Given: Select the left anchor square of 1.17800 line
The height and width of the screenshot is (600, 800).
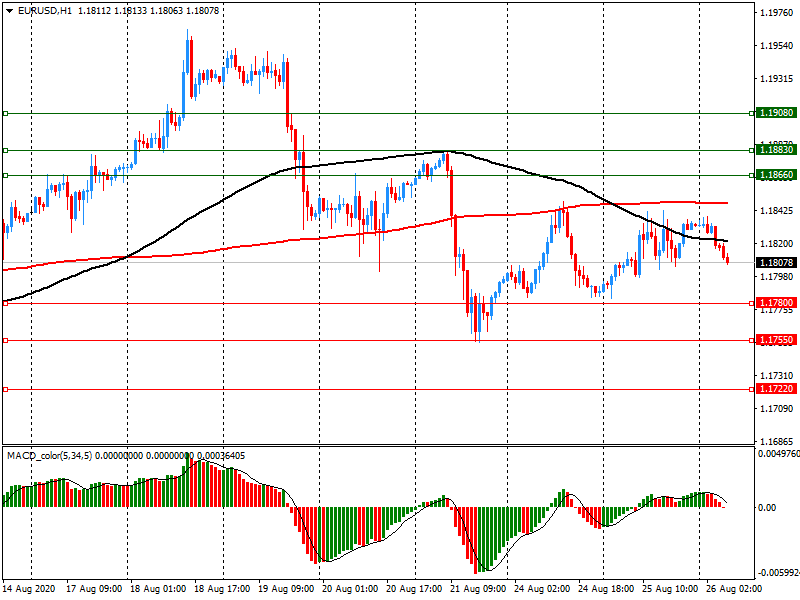Looking at the screenshot, I should [x=6, y=304].
